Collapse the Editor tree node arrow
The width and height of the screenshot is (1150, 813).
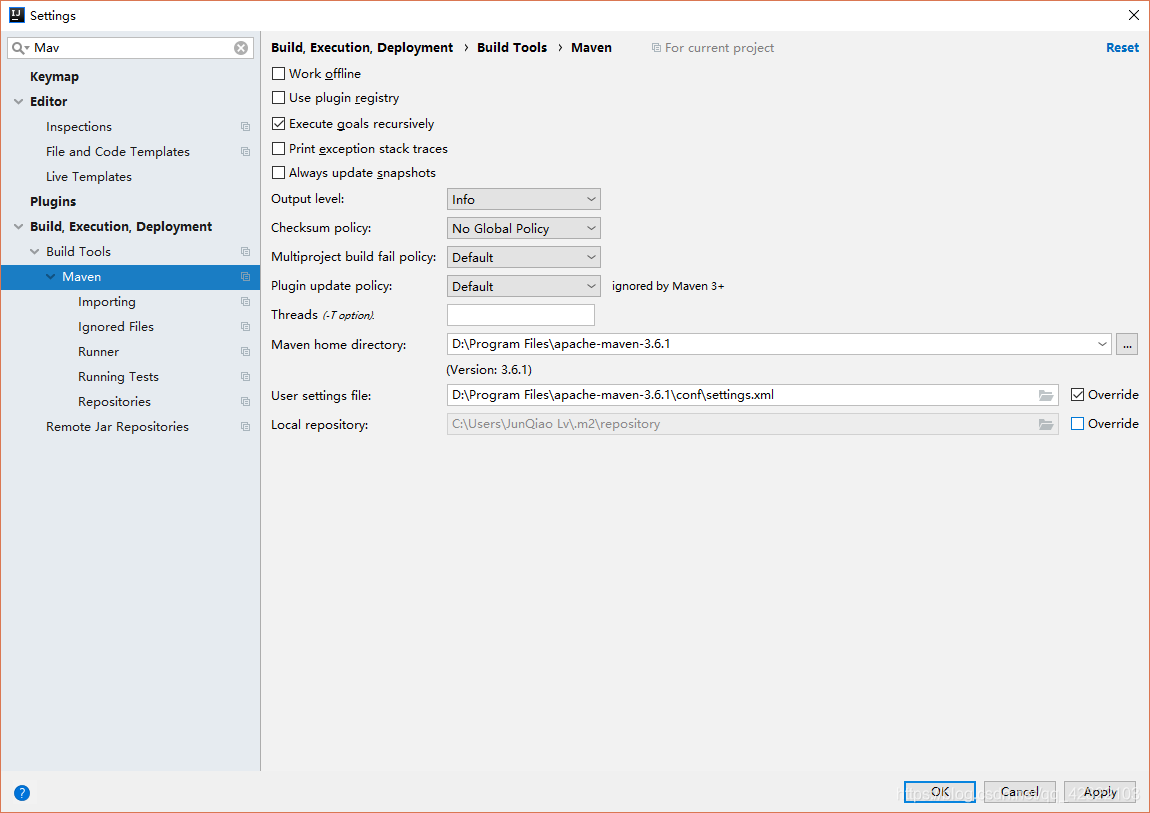pyautogui.click(x=18, y=102)
